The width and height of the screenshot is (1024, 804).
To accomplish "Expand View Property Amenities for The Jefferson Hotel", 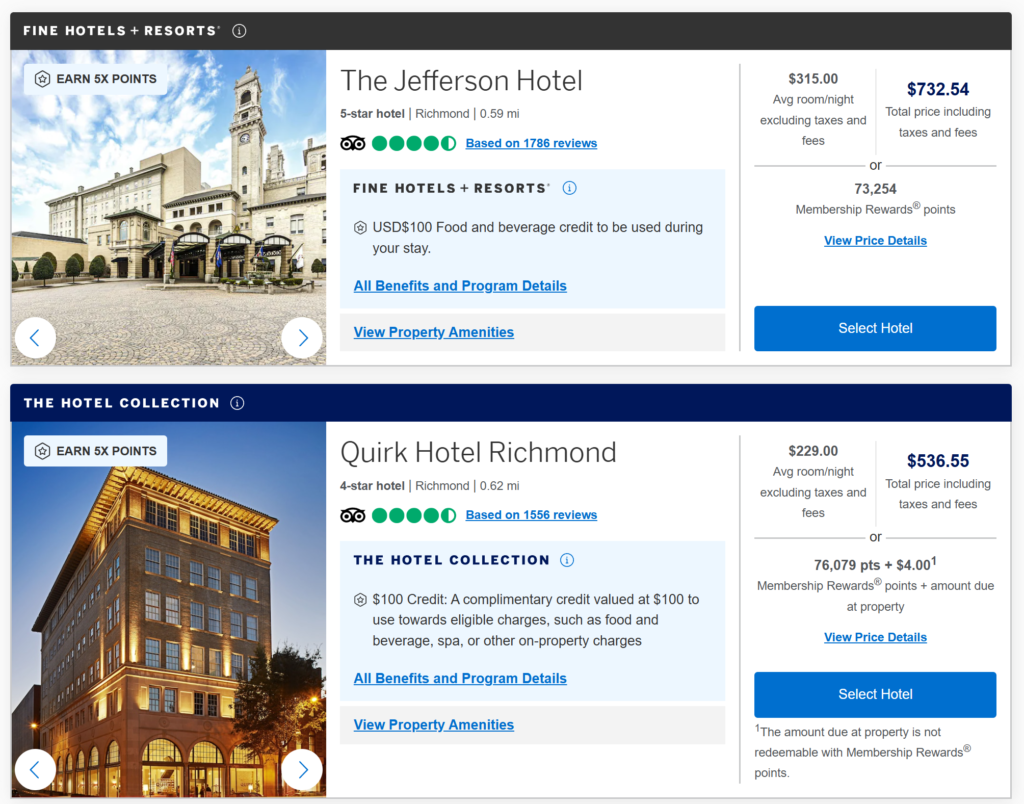I will 434,332.
